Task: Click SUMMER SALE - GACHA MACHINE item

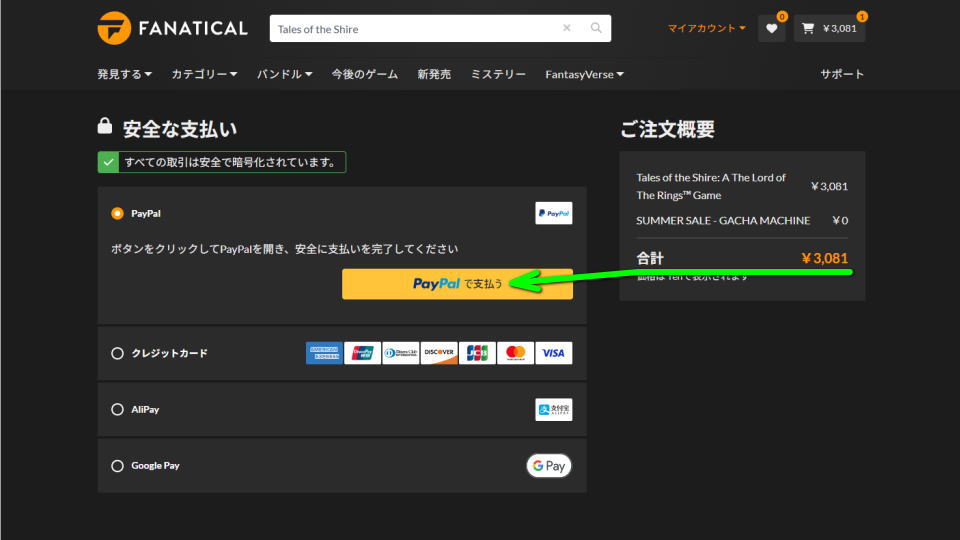Action: pos(722,220)
